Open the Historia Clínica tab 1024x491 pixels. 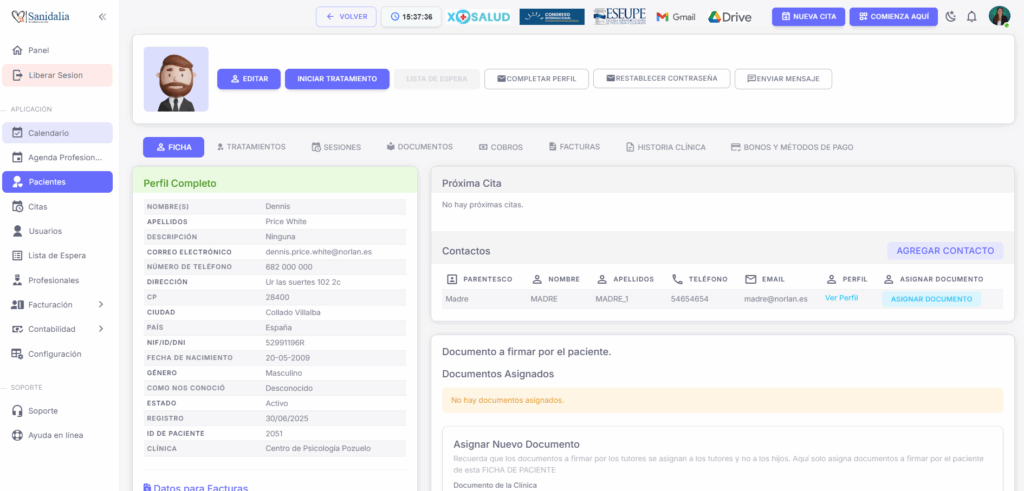tap(665, 147)
